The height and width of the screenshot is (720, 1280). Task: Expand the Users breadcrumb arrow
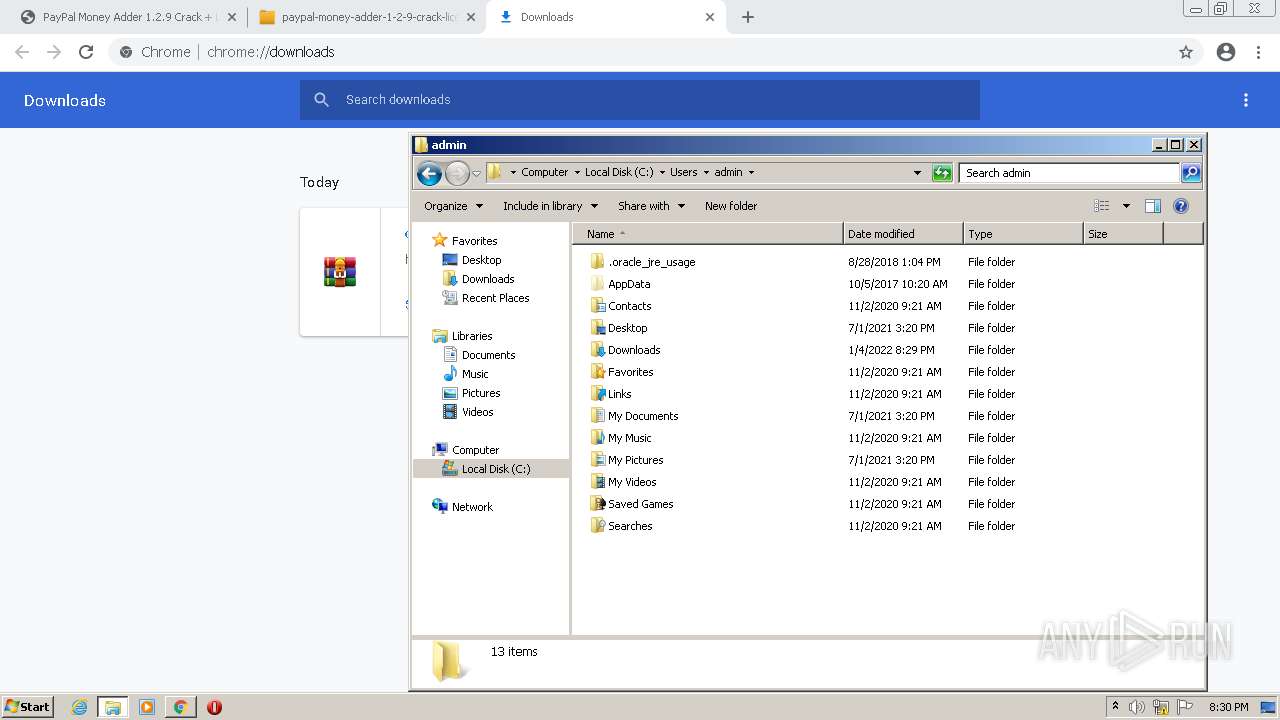[x=705, y=172]
